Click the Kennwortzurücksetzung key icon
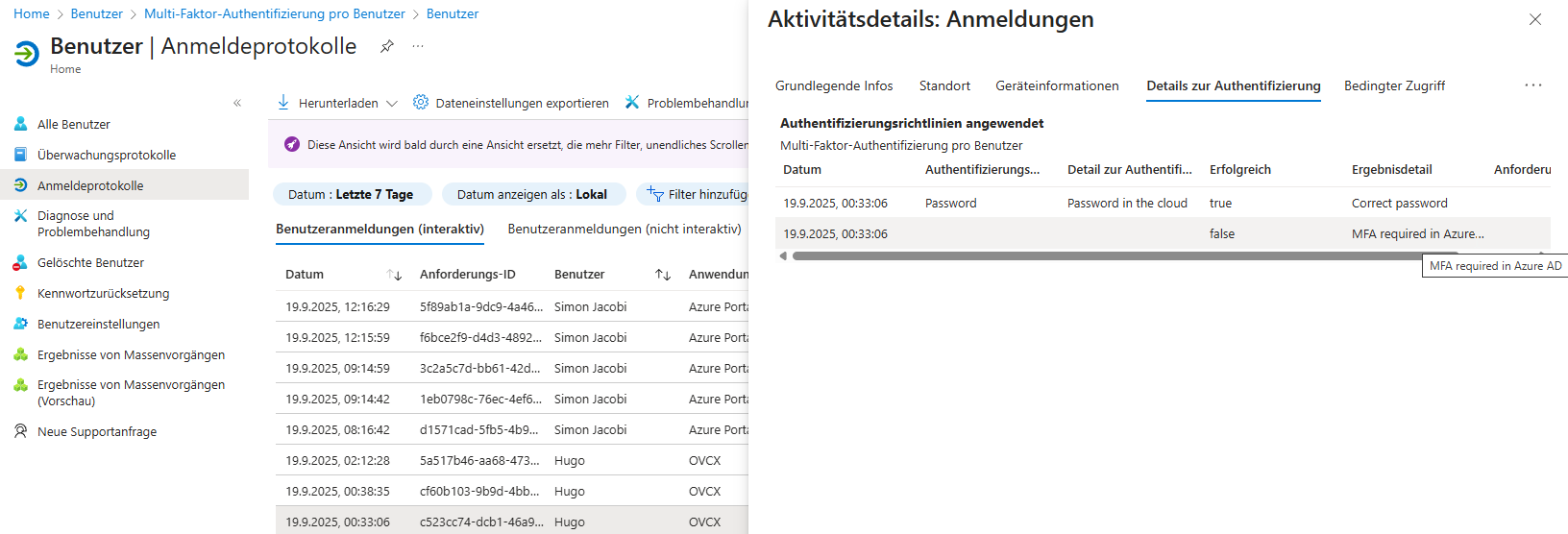The image size is (1568, 534). pyautogui.click(x=20, y=293)
